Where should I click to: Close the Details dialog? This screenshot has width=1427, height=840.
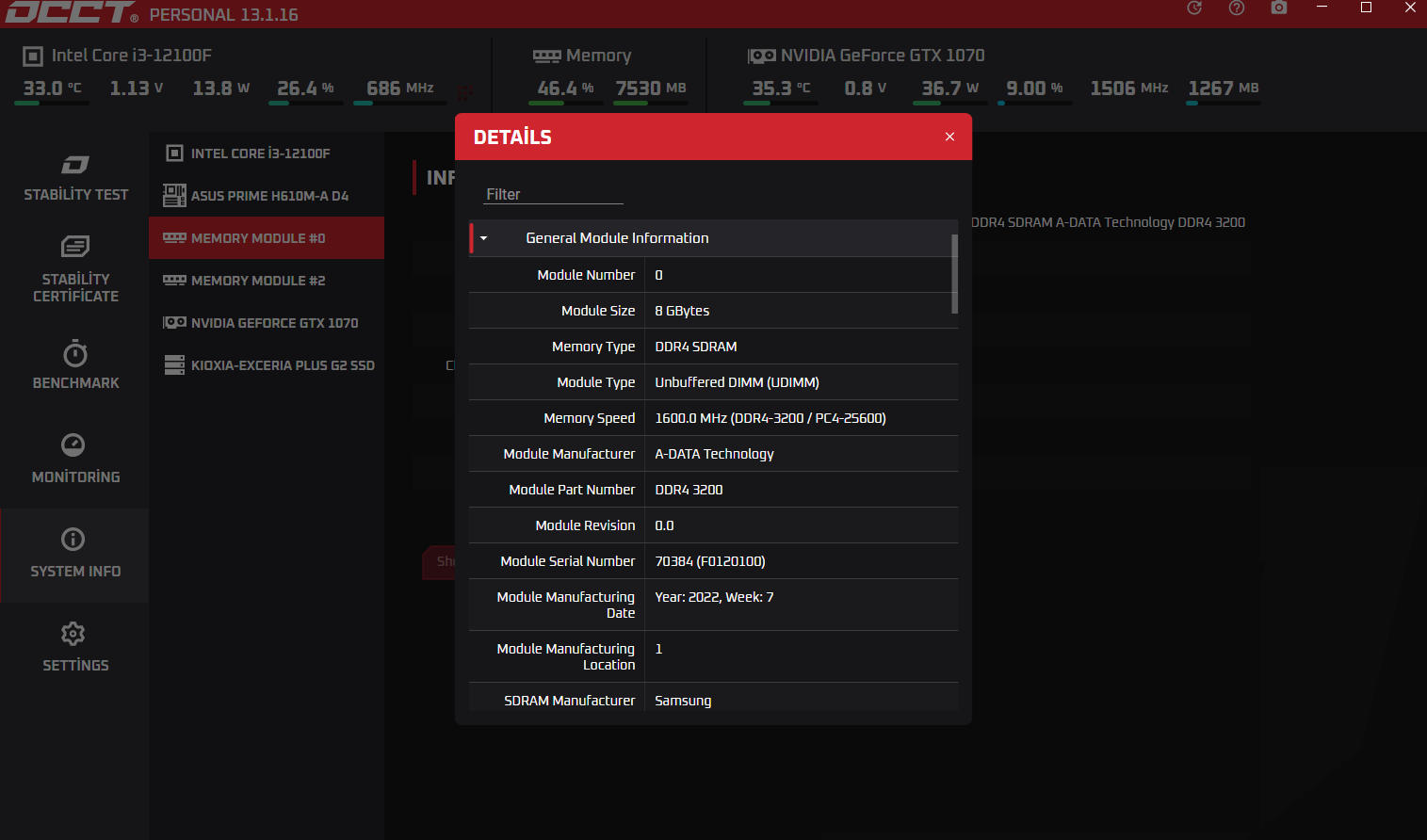(949, 137)
